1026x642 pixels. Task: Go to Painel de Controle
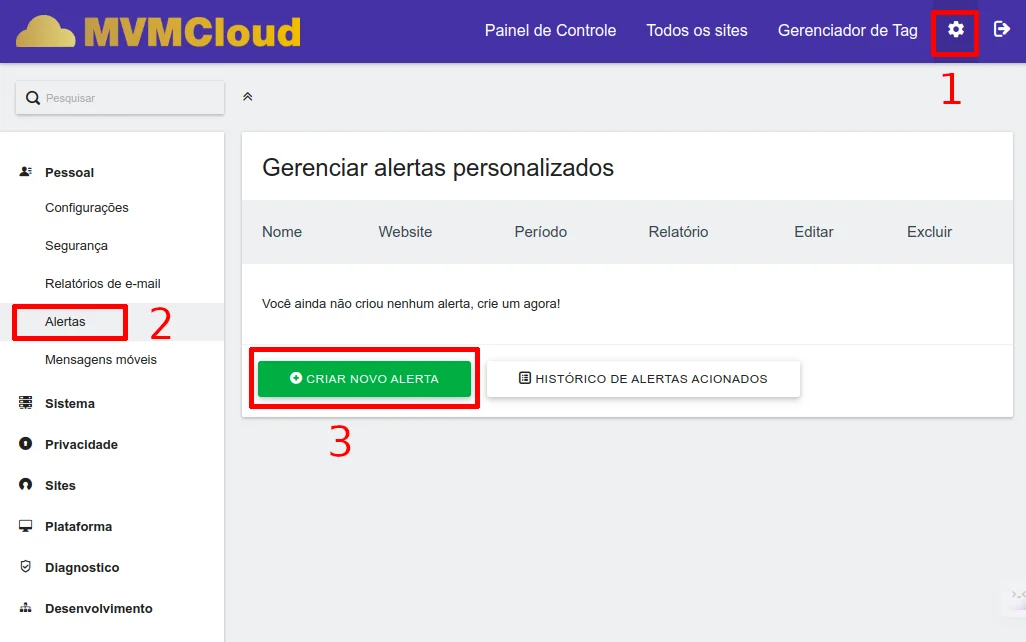[550, 31]
